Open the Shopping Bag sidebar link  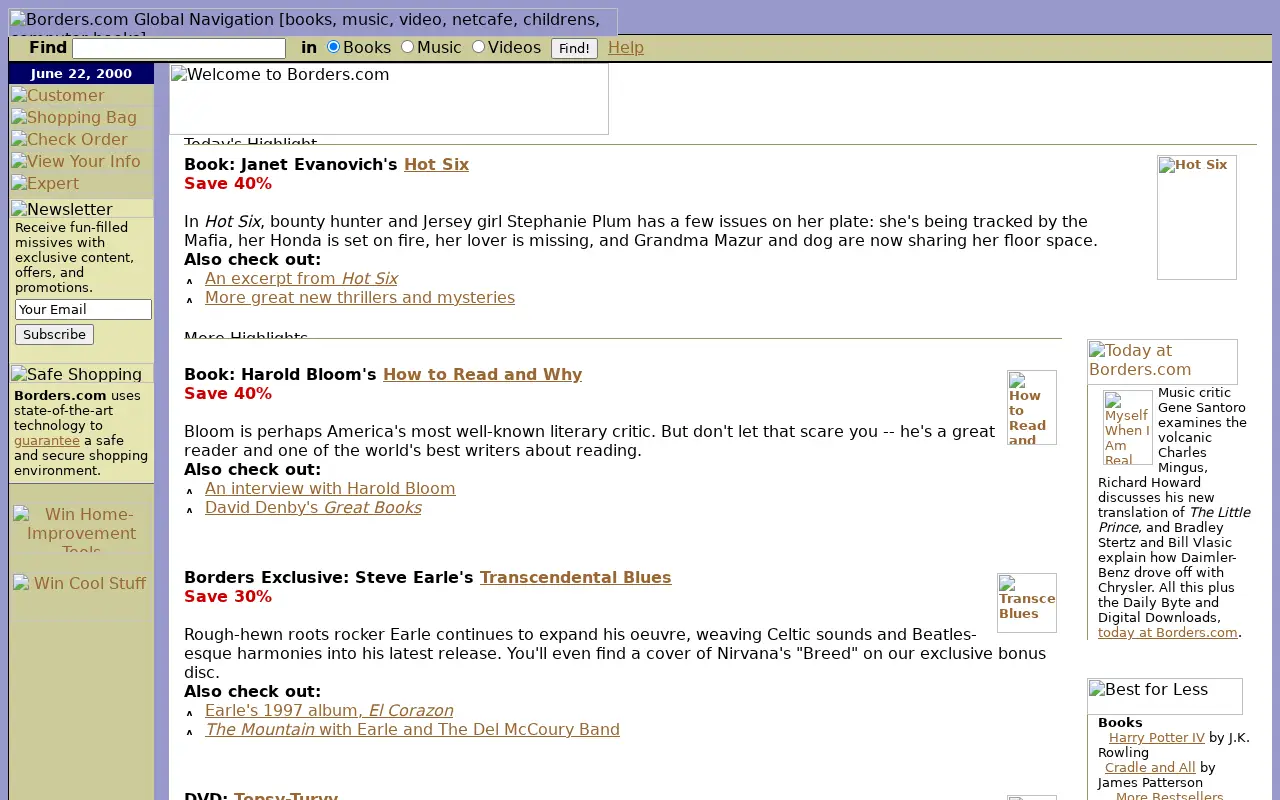coord(81,117)
